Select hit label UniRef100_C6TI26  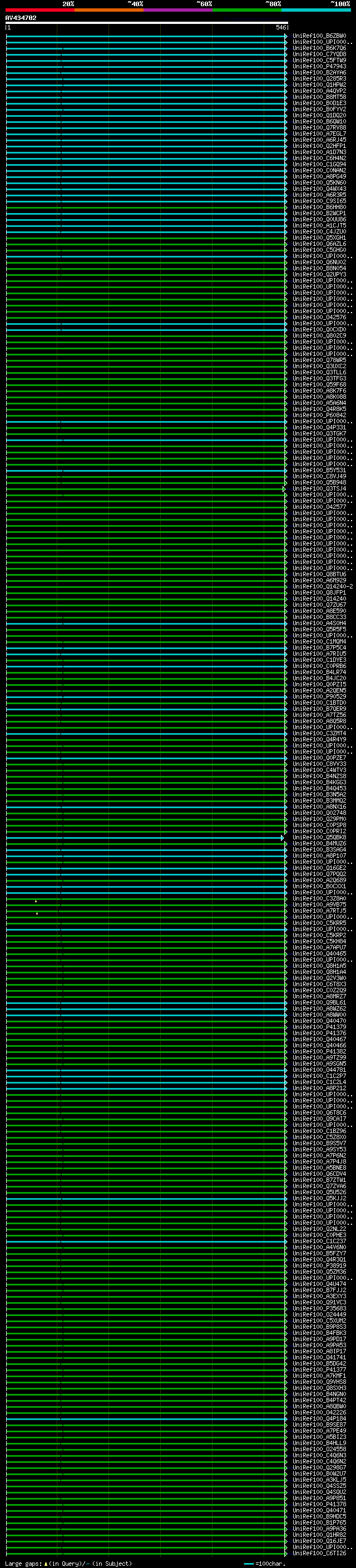click(319, 1553)
